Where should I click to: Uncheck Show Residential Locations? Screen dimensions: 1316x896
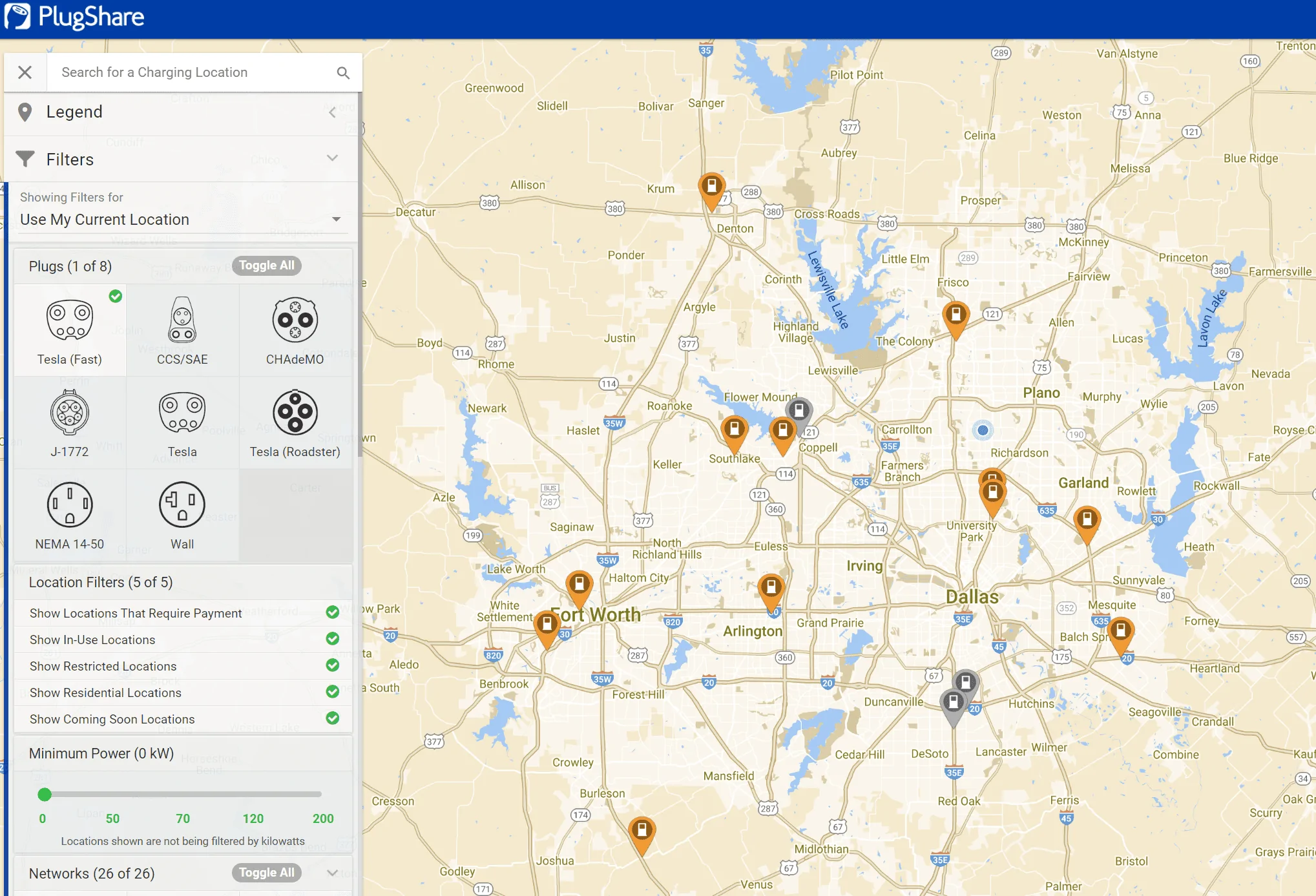tap(333, 692)
